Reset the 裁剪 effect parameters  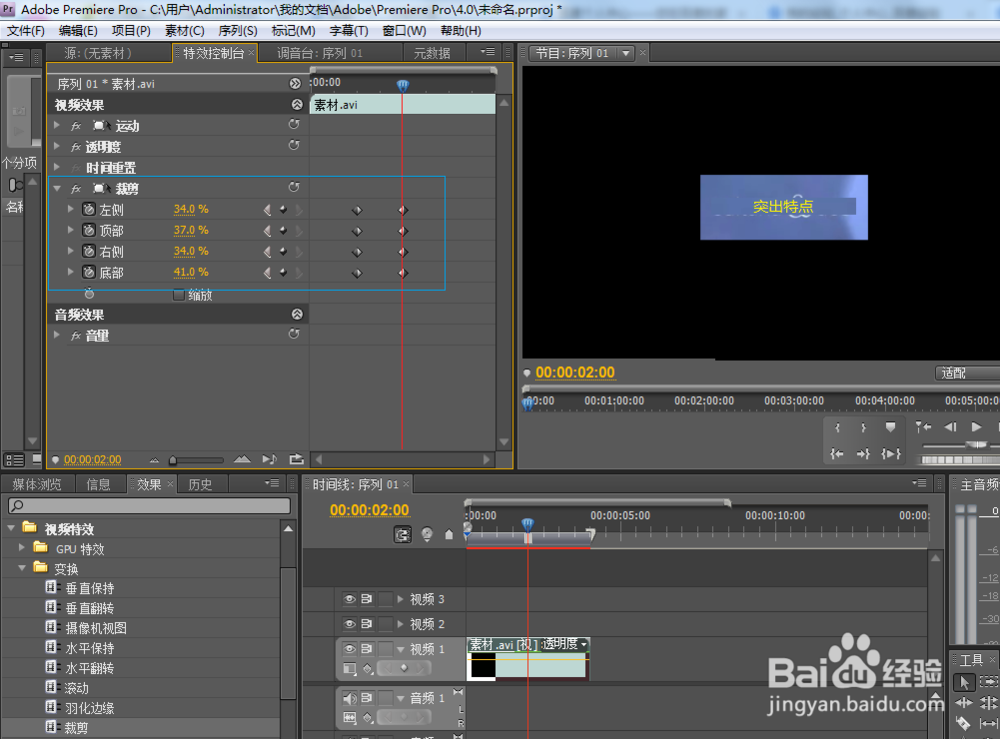[x=294, y=187]
